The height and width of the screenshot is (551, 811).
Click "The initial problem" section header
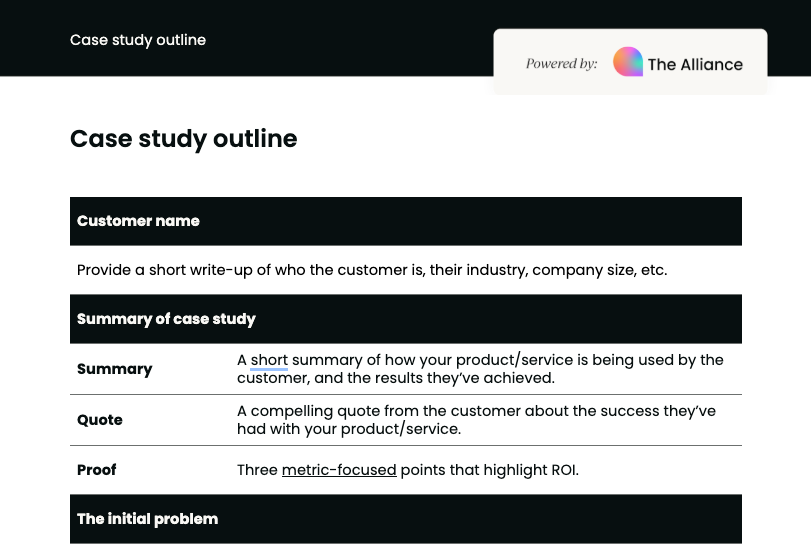[406, 519]
